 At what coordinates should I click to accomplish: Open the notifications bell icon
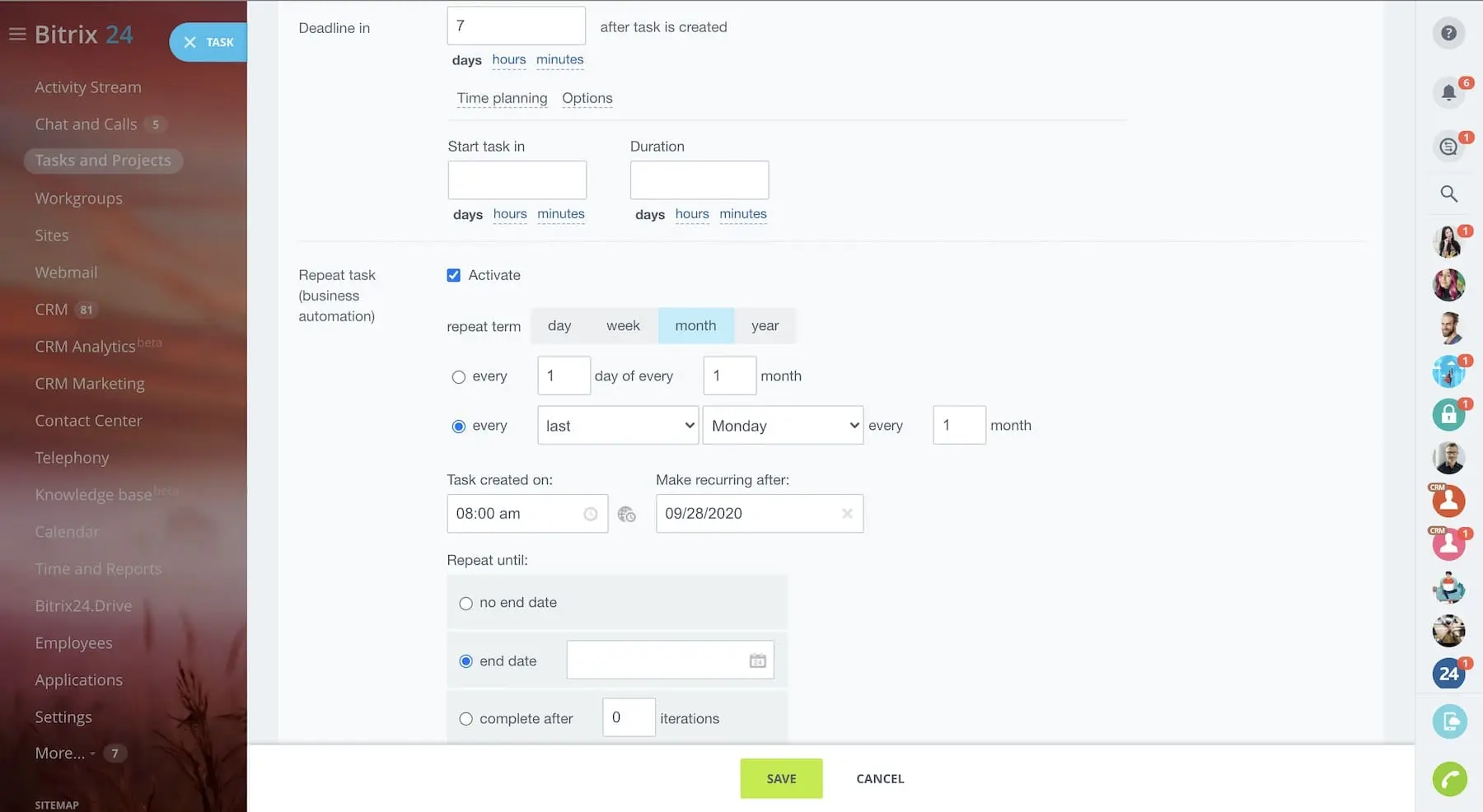click(x=1448, y=92)
